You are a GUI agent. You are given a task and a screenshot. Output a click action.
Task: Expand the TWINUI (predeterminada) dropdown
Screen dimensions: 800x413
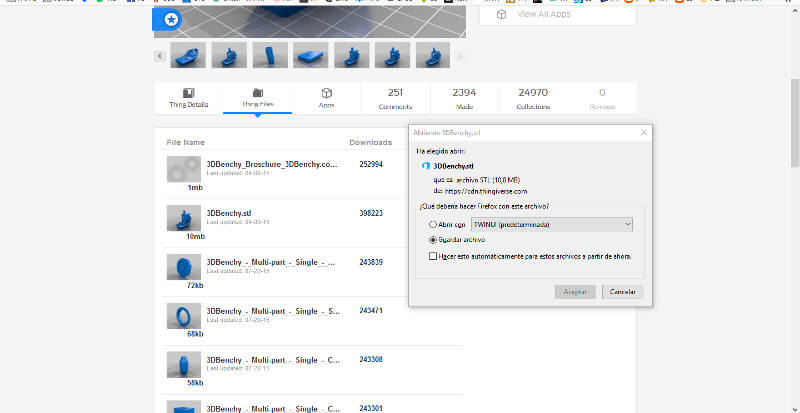pos(552,224)
